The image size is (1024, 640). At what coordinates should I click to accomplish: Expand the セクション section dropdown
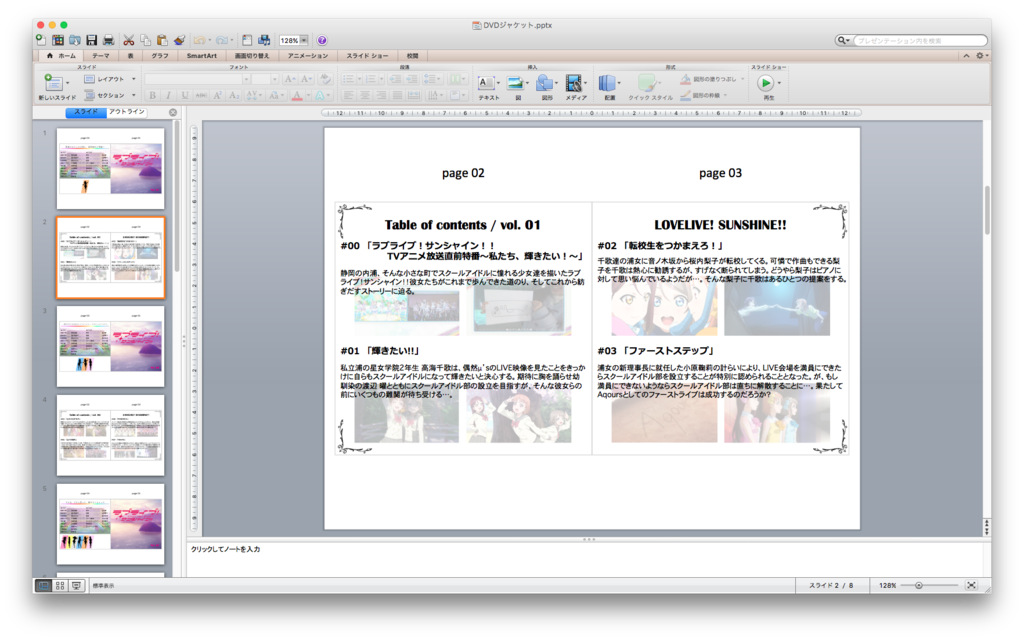tap(134, 95)
